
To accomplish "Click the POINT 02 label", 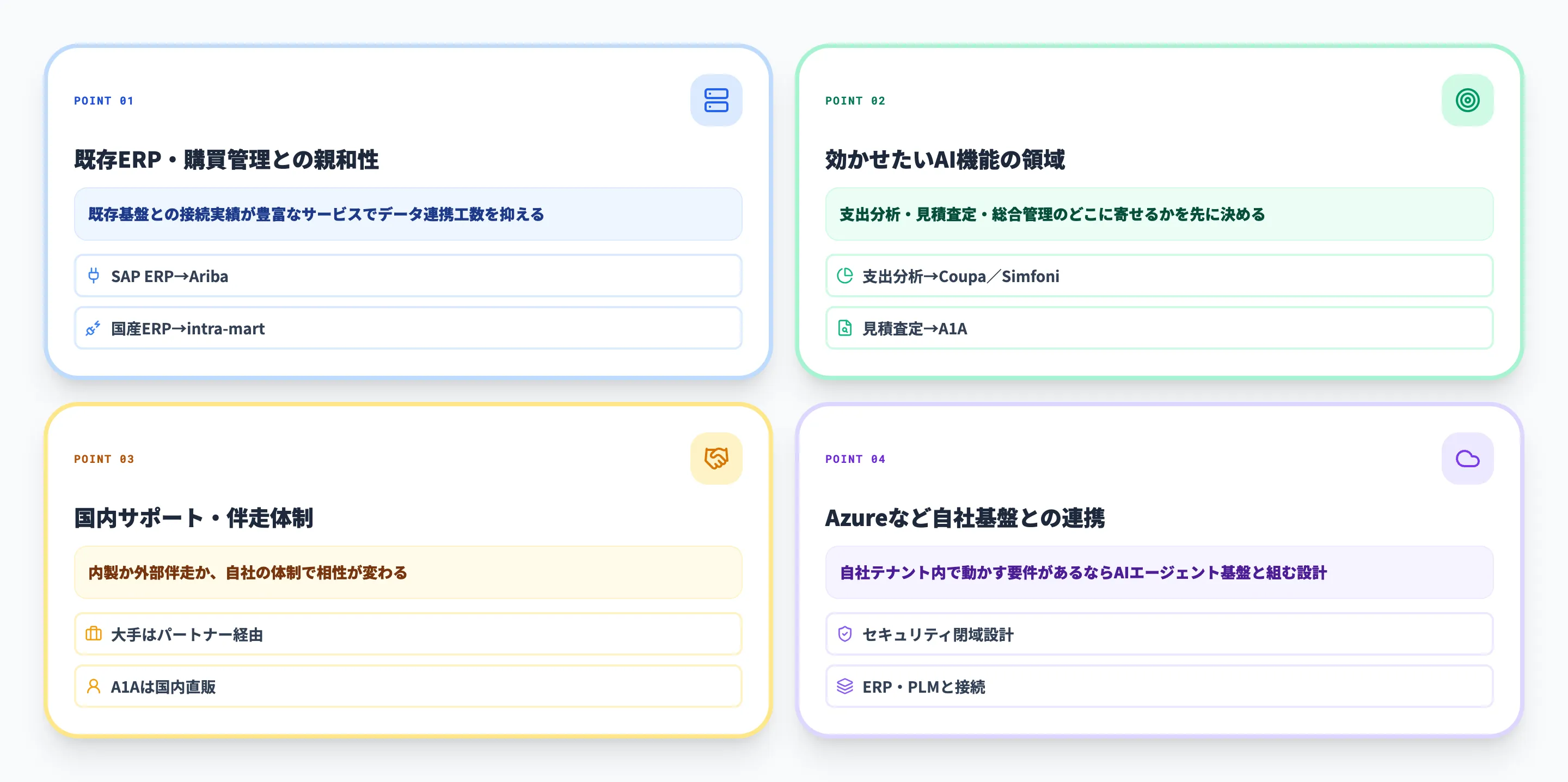I will tap(855, 101).
